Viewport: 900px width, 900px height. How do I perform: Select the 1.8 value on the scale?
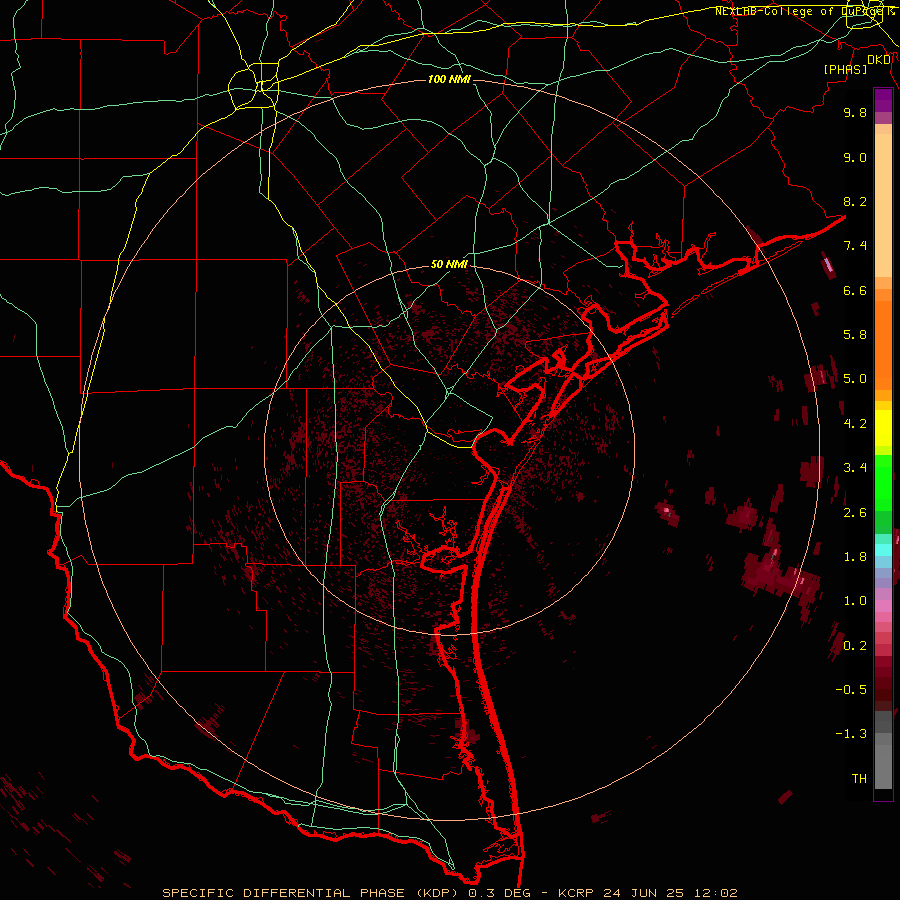tap(855, 557)
